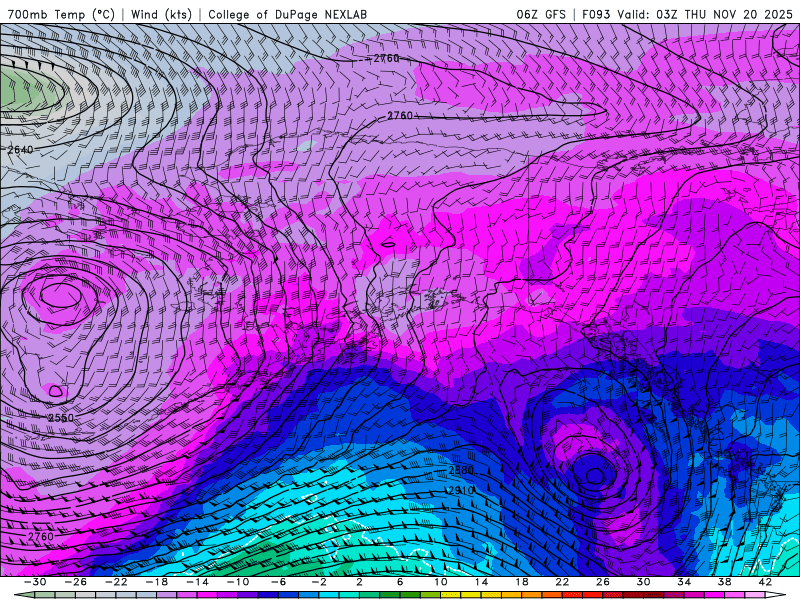Select the -22 tick label on color scale
This screenshot has height=600, width=800.
coord(116,582)
